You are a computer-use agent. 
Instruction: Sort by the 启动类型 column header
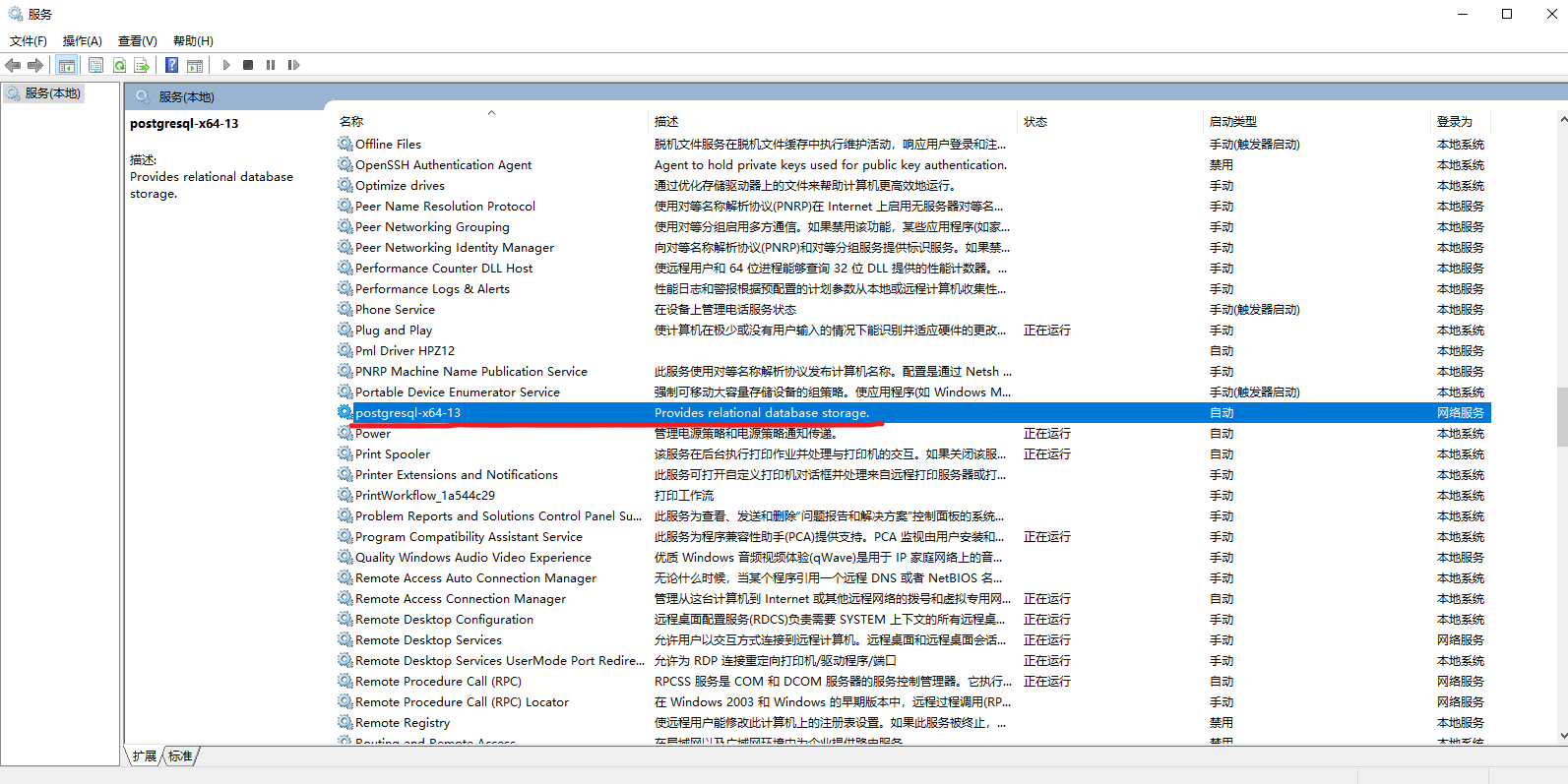tap(1232, 121)
